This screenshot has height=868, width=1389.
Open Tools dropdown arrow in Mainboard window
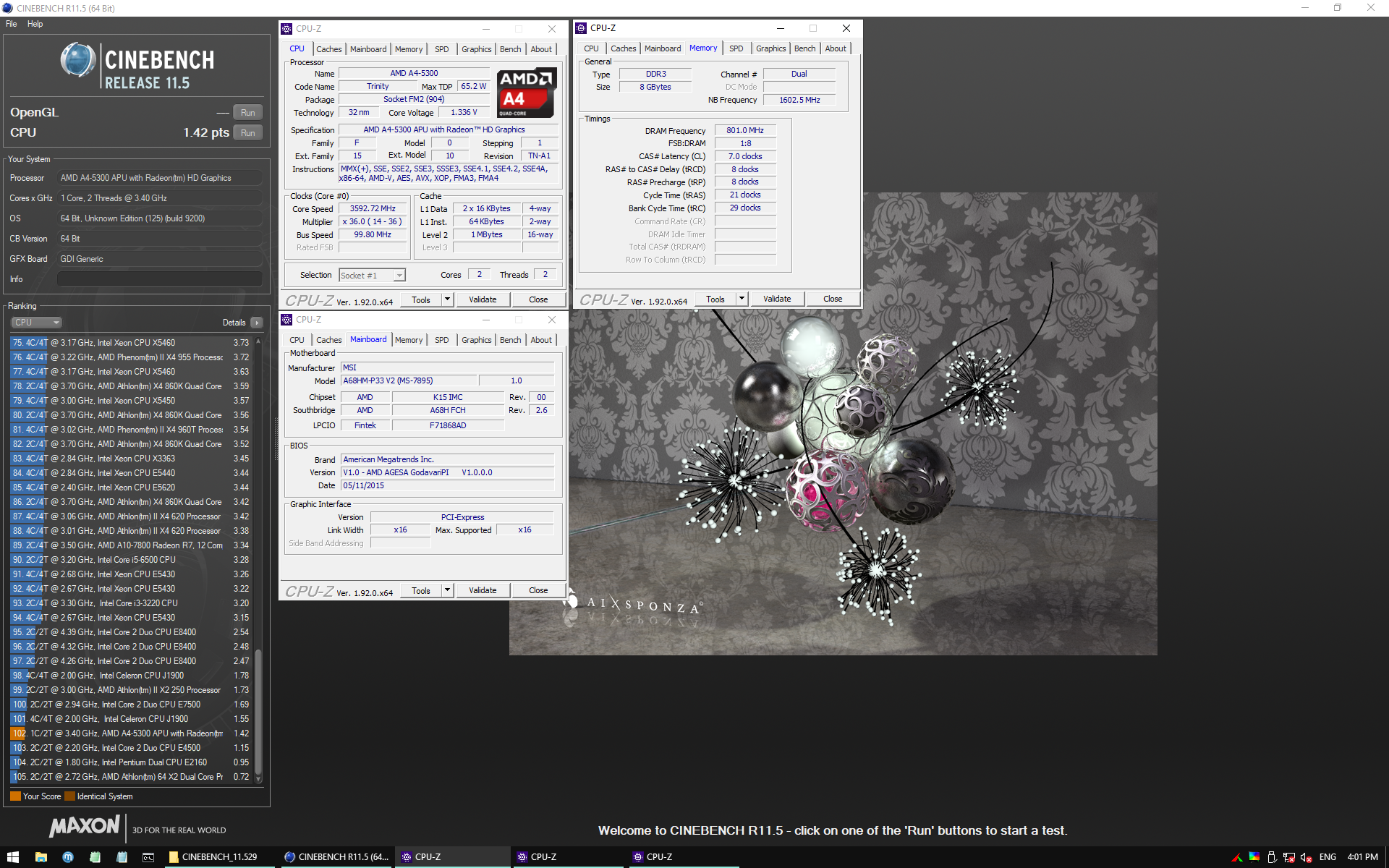(447, 590)
